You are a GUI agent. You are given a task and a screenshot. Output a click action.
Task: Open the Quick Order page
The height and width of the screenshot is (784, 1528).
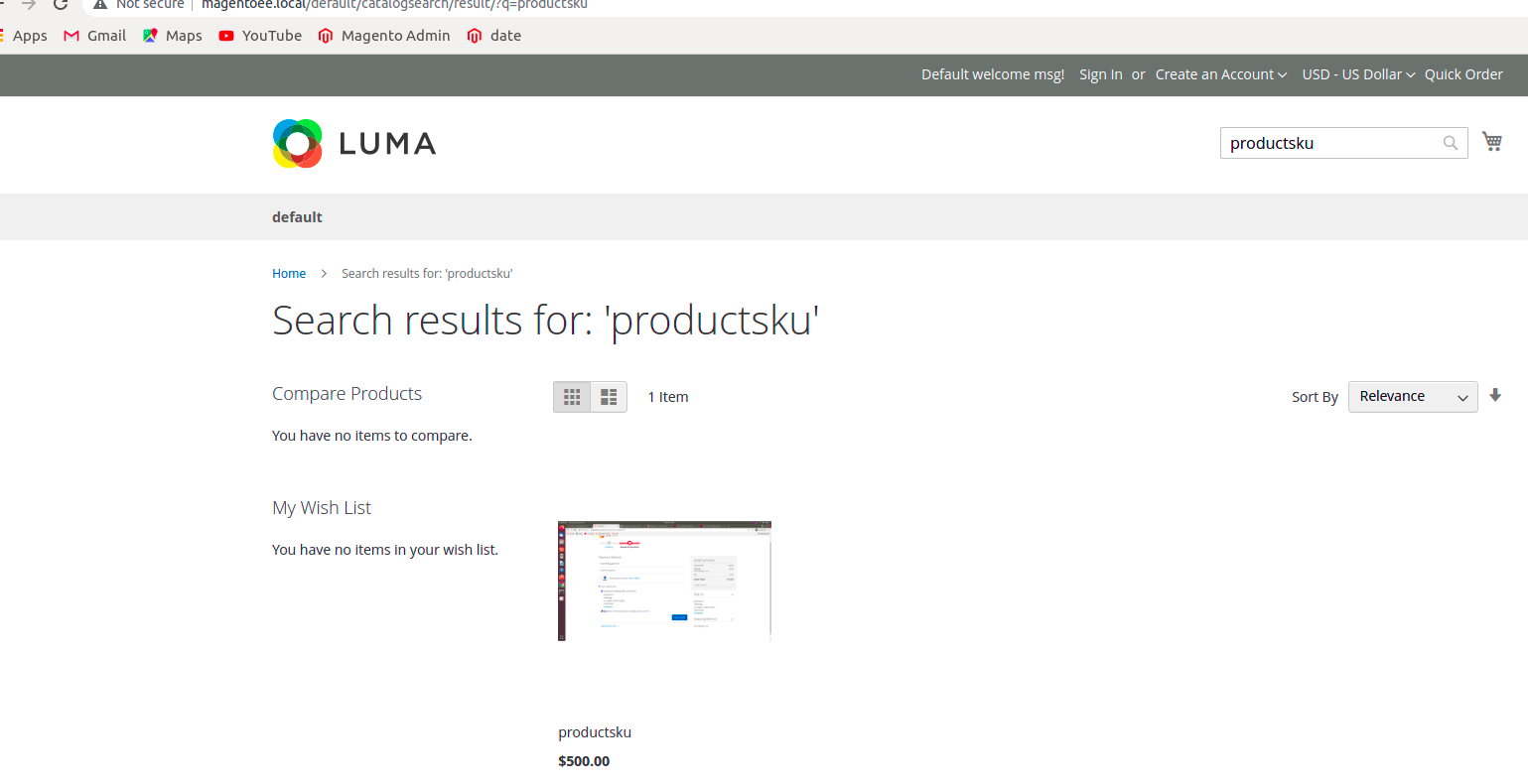(1463, 74)
